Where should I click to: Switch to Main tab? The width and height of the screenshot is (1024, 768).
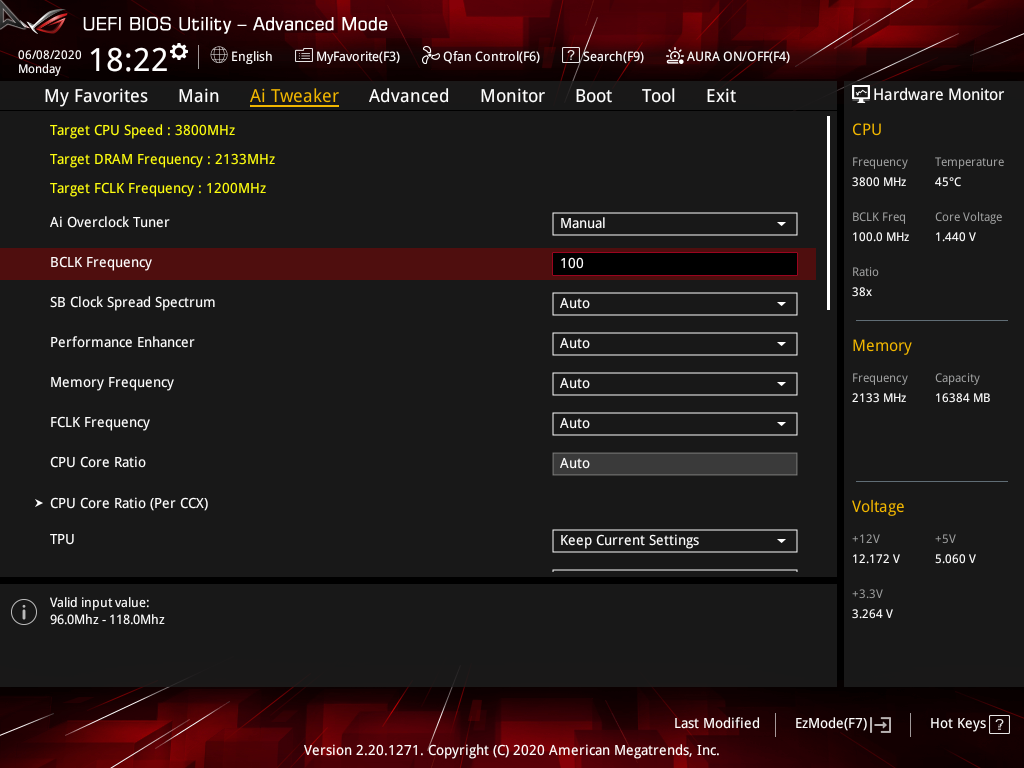click(199, 96)
